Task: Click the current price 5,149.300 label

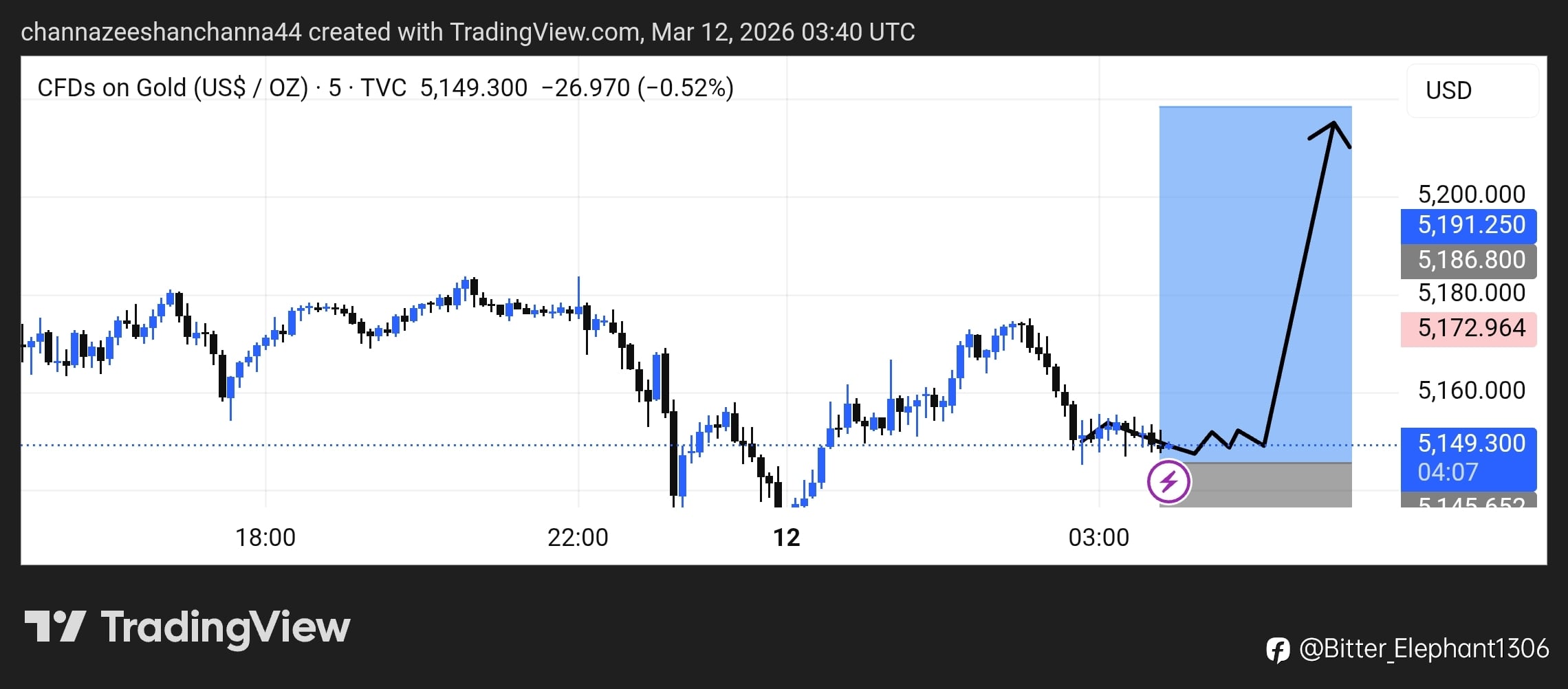Action: coord(1468,444)
